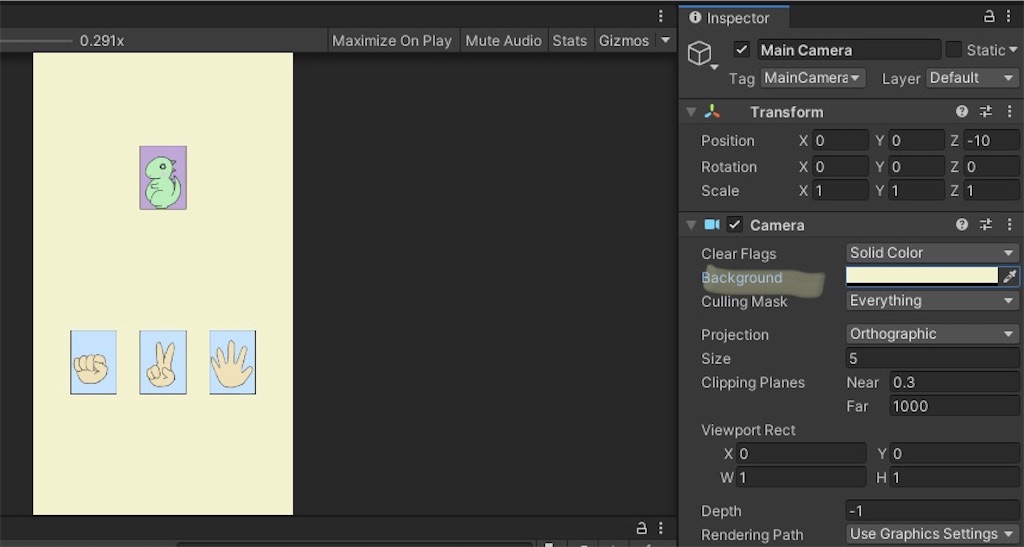This screenshot has width=1024, height=547.
Task: Click Scale Y field
Action: pos(917,191)
